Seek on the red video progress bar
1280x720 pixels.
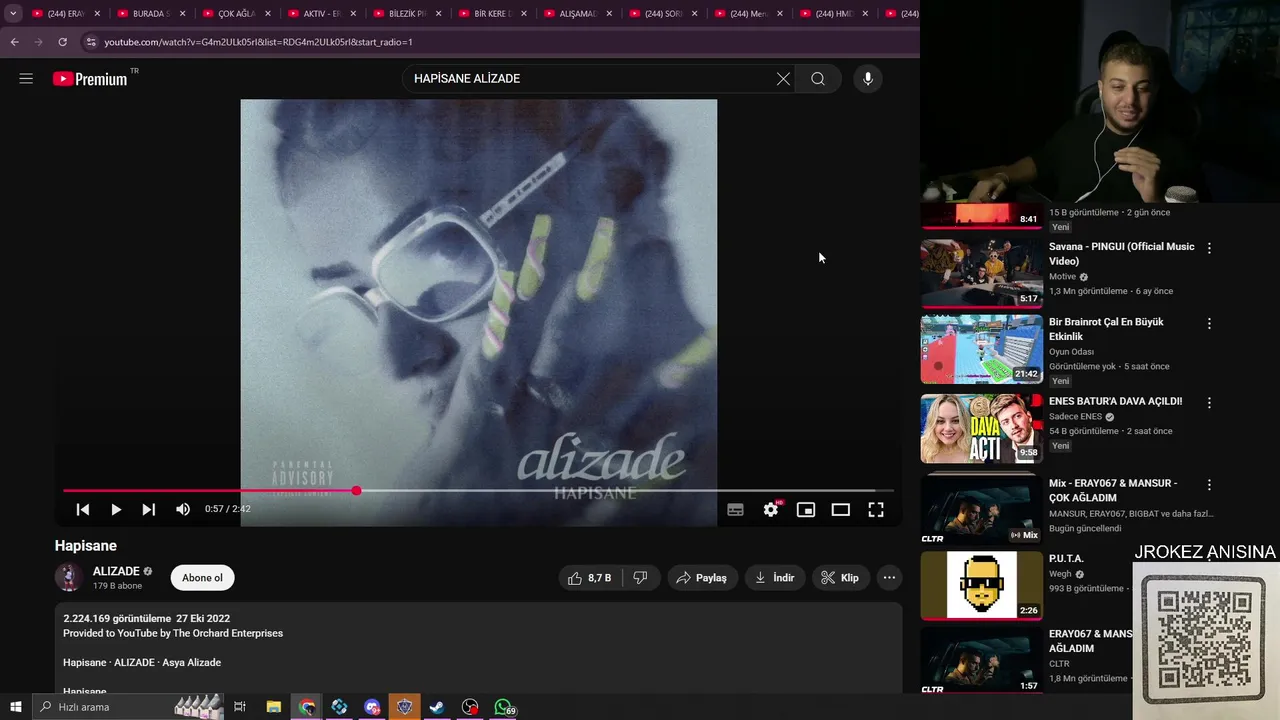click(x=478, y=491)
